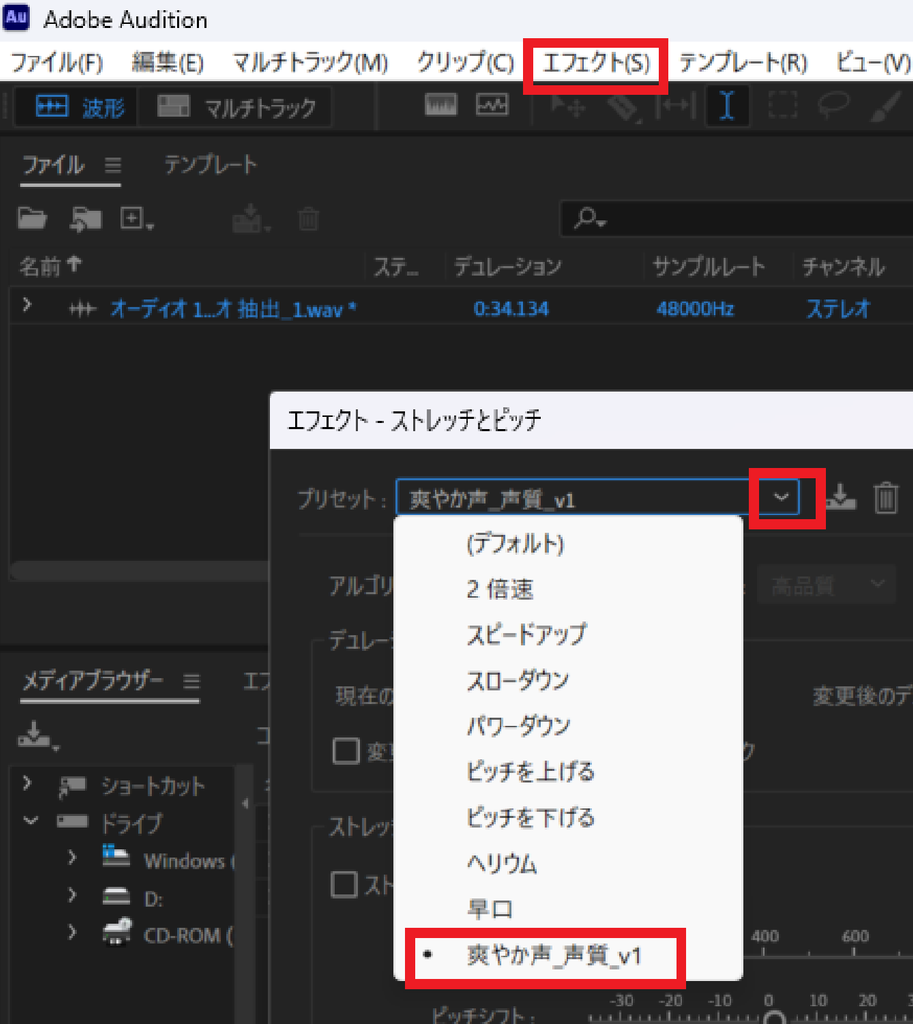
Task: Open メディアブラウザー panel menu icon
Action: coord(191,682)
